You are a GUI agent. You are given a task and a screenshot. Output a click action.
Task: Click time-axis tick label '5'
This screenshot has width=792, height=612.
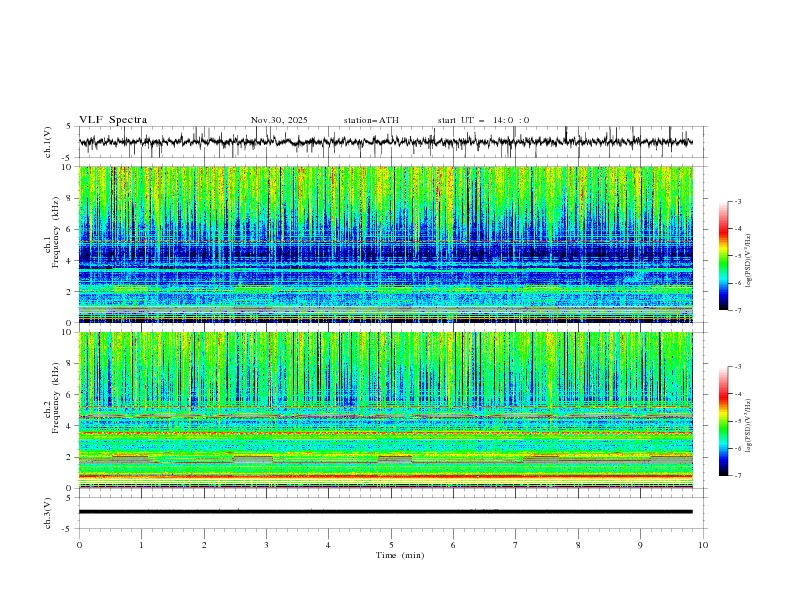coord(391,545)
